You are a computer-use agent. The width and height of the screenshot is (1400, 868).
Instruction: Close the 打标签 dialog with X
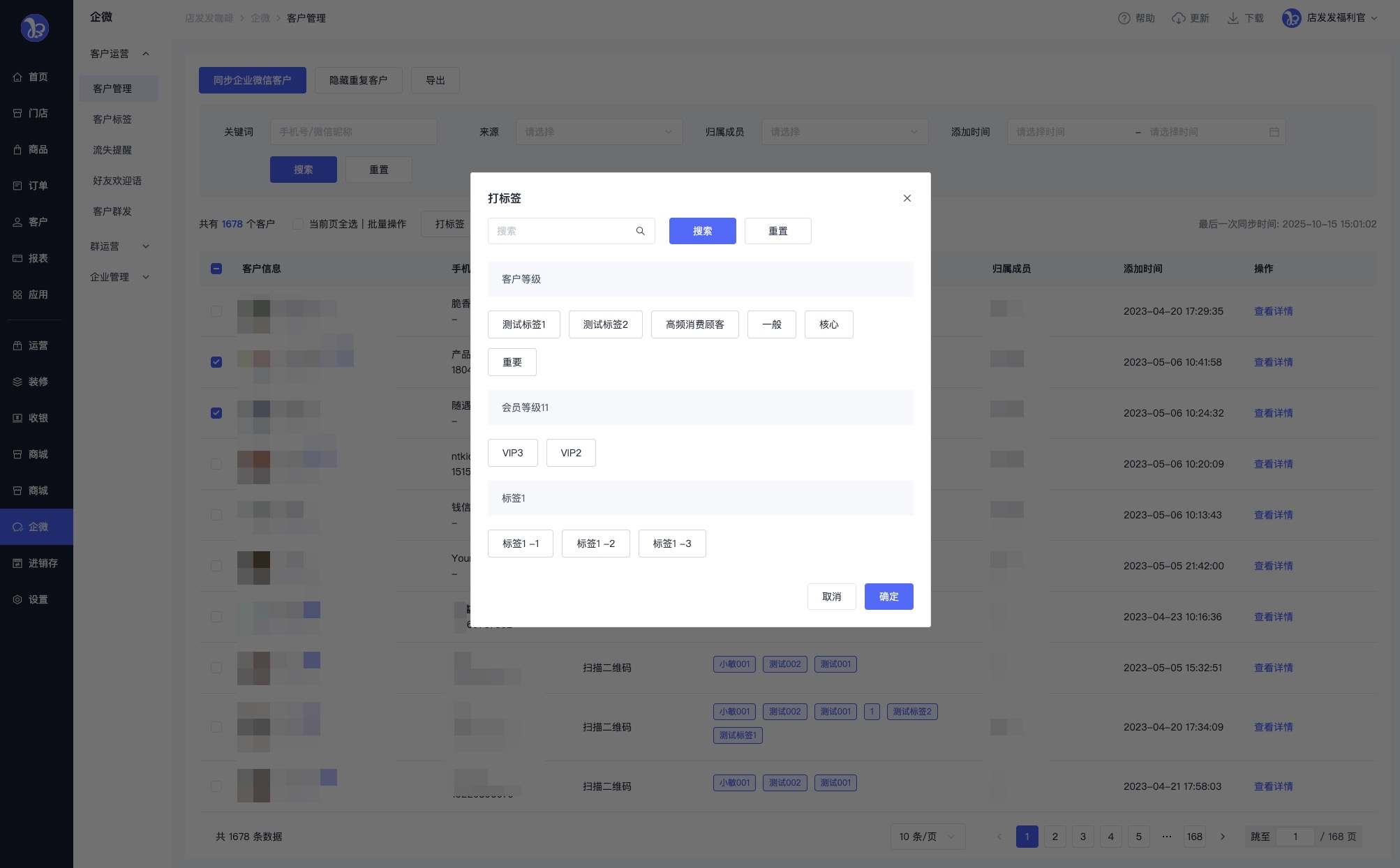[x=907, y=198]
